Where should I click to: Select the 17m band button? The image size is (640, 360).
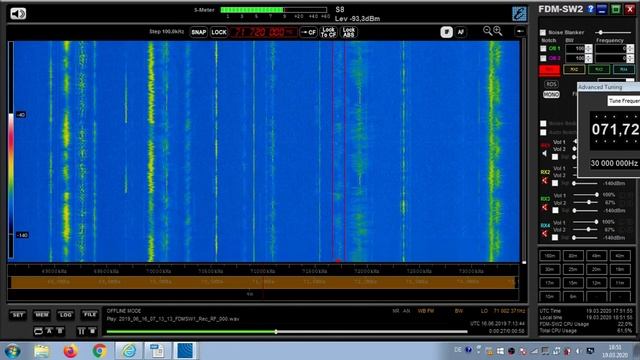(x=549, y=282)
